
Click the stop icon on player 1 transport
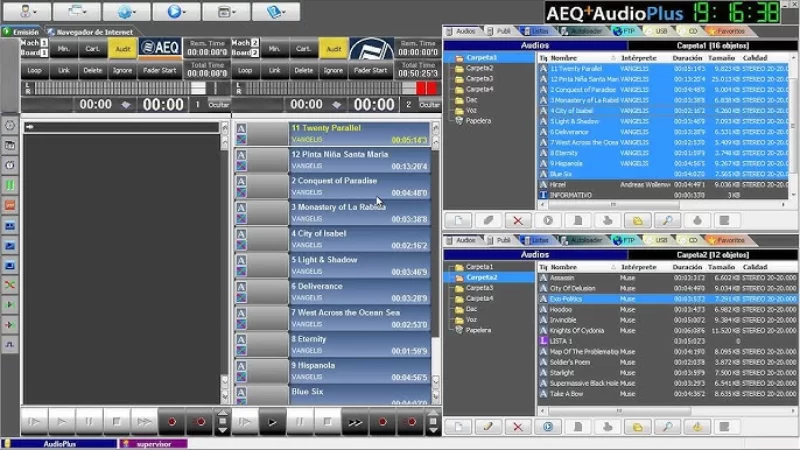[117, 423]
